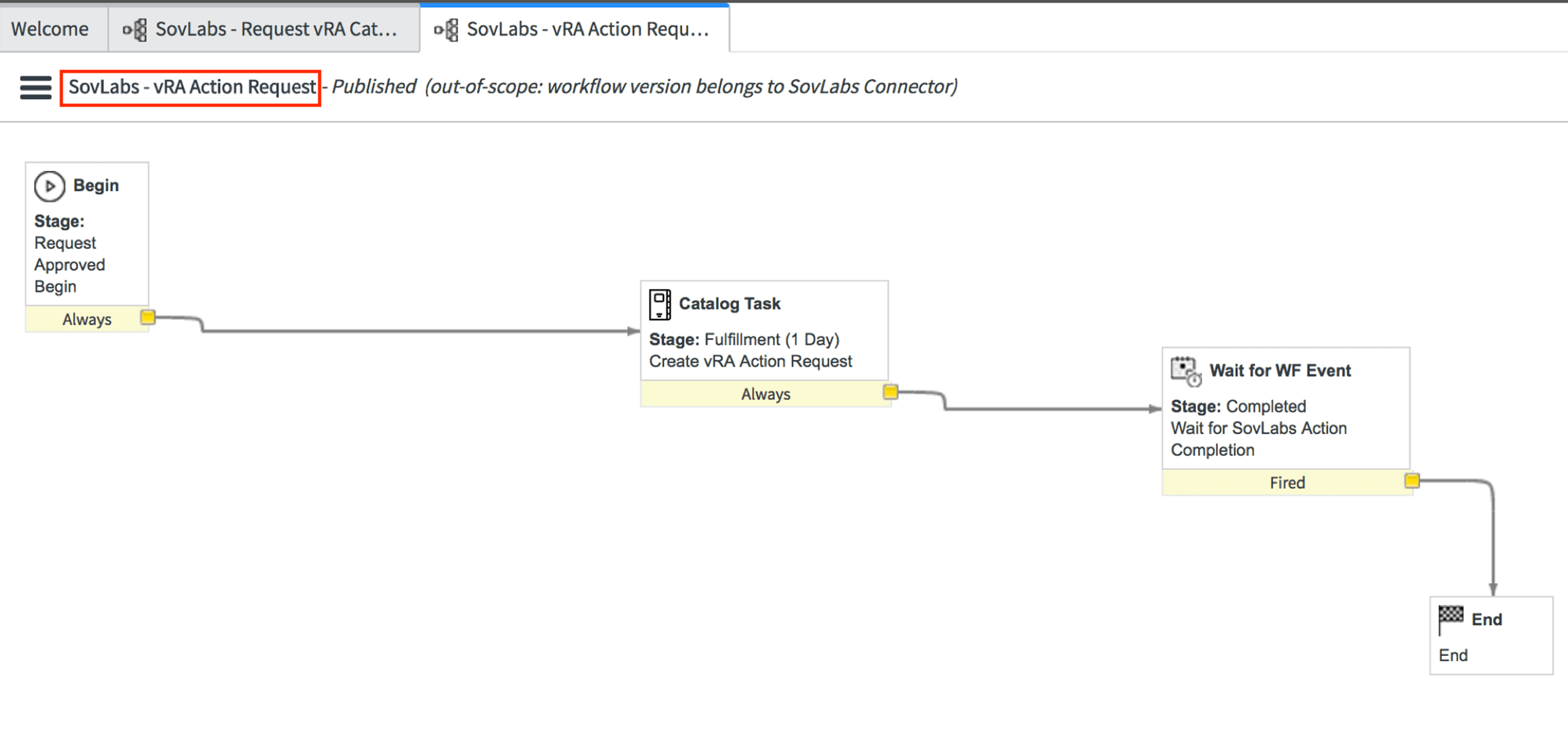Click the Wait for SovLabs Action Completion text
Screen dimensions: 1568x747
point(1258,438)
